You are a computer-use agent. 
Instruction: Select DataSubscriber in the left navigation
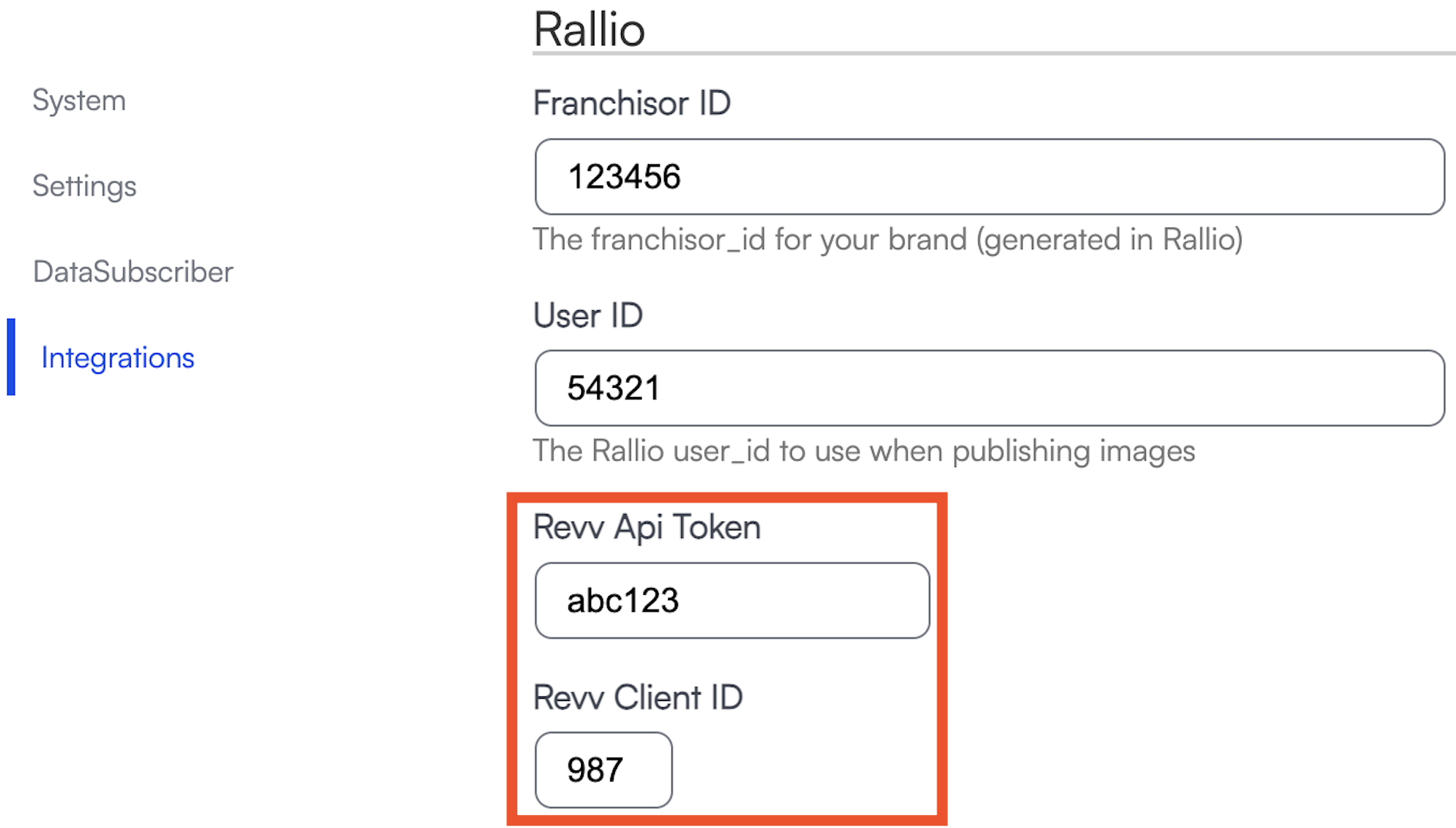coord(132,272)
